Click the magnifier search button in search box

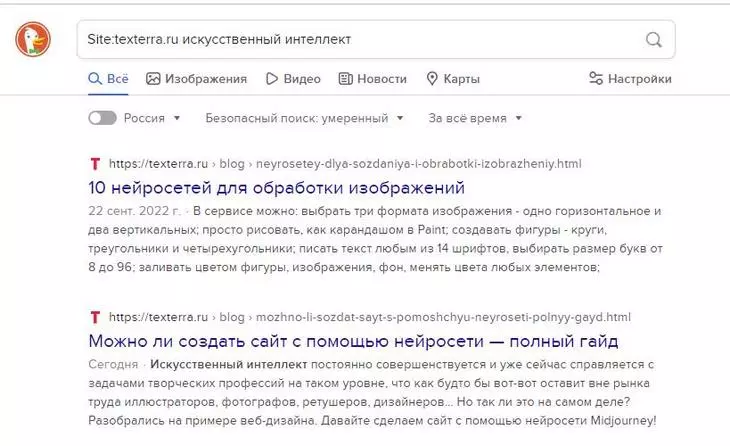coord(654,40)
